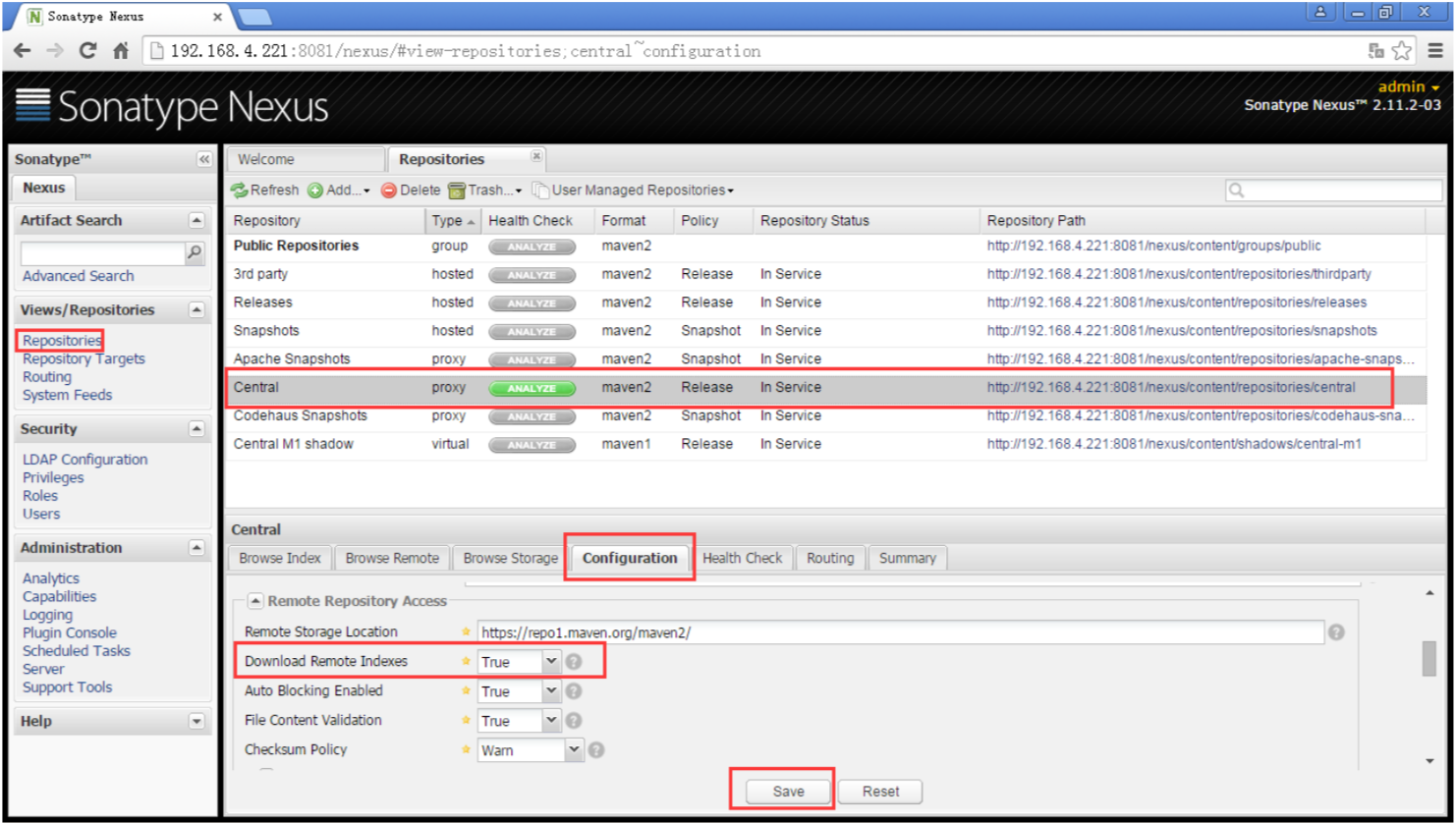
Task: Click help icon for Auto Blocking Enabled
Action: pyautogui.click(x=574, y=691)
